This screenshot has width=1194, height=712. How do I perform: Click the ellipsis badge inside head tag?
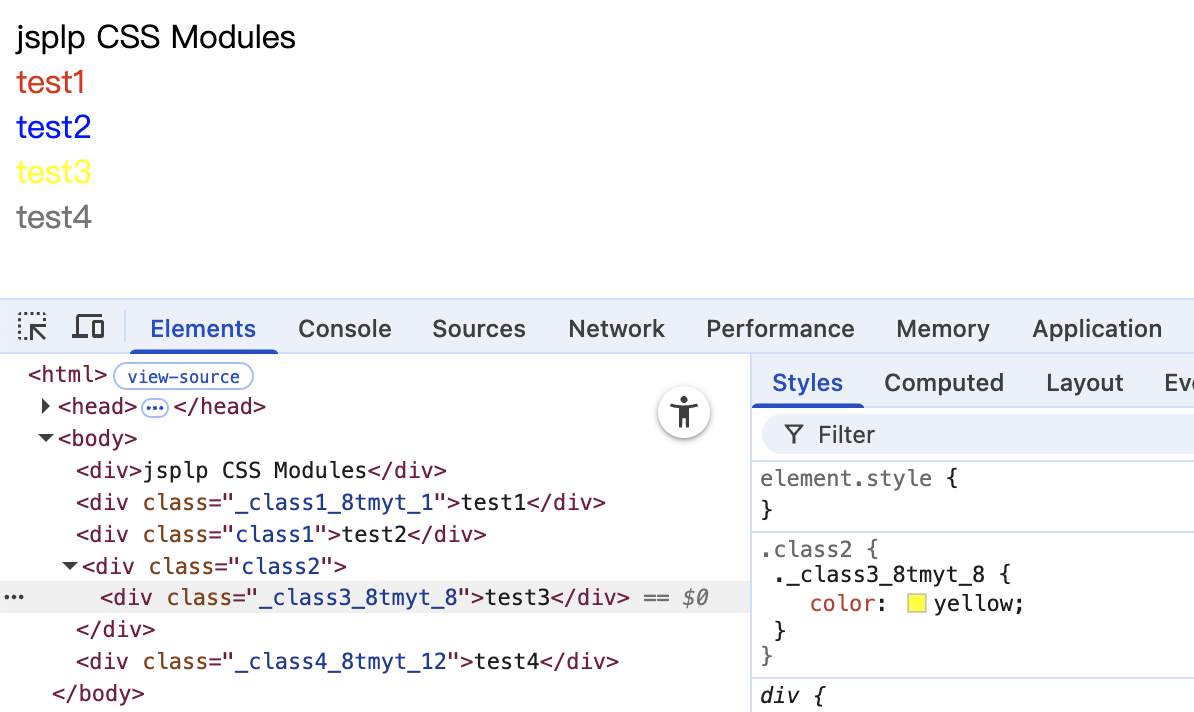click(155, 407)
